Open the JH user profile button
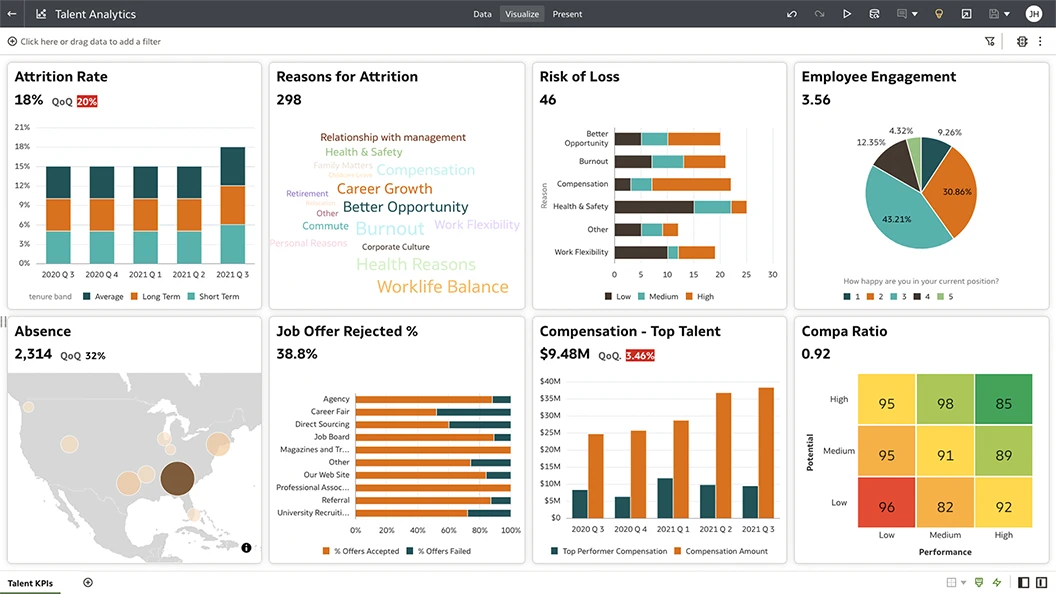The height and width of the screenshot is (594, 1056). (x=1033, y=14)
